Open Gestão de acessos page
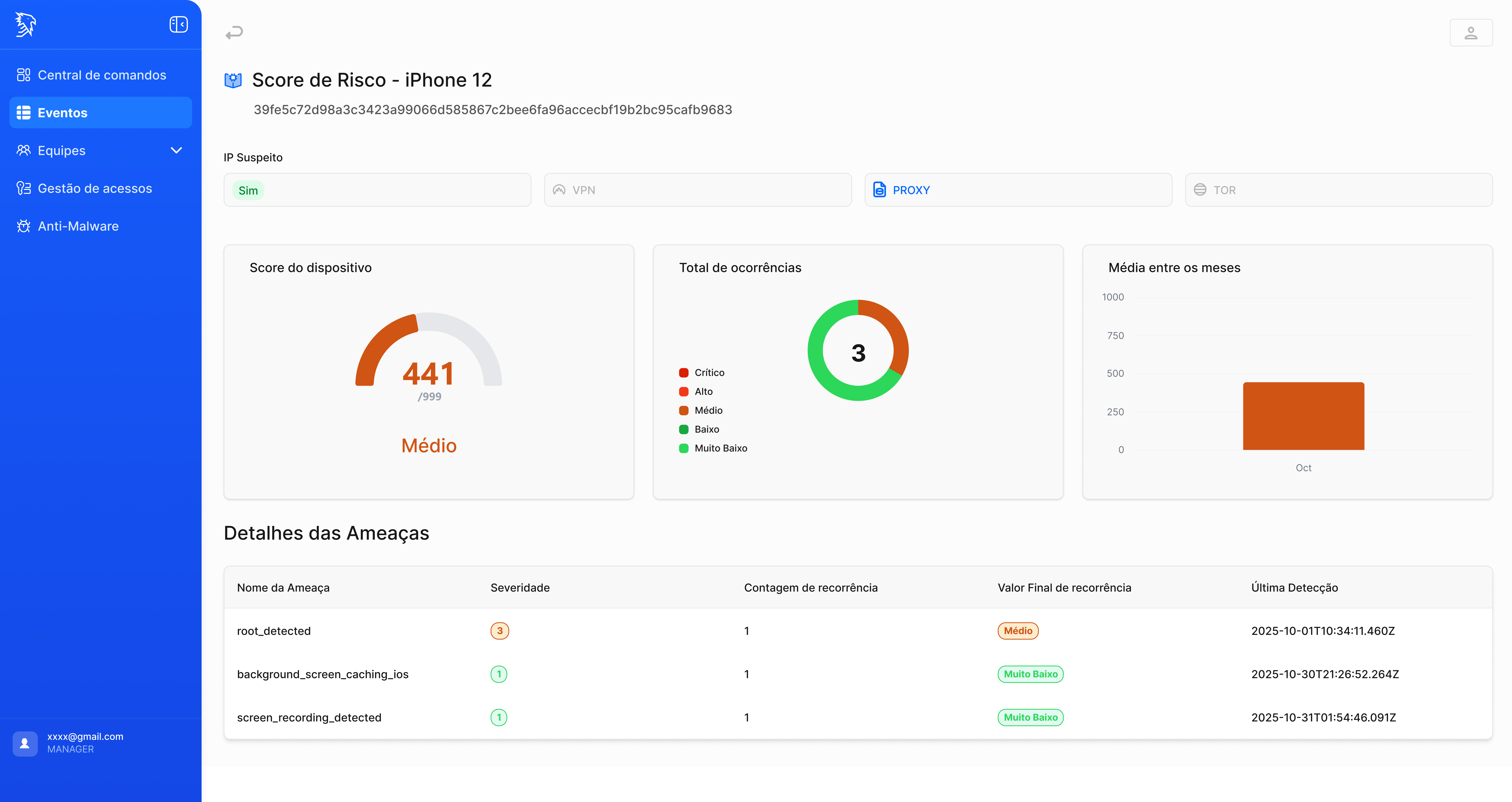 pos(94,188)
